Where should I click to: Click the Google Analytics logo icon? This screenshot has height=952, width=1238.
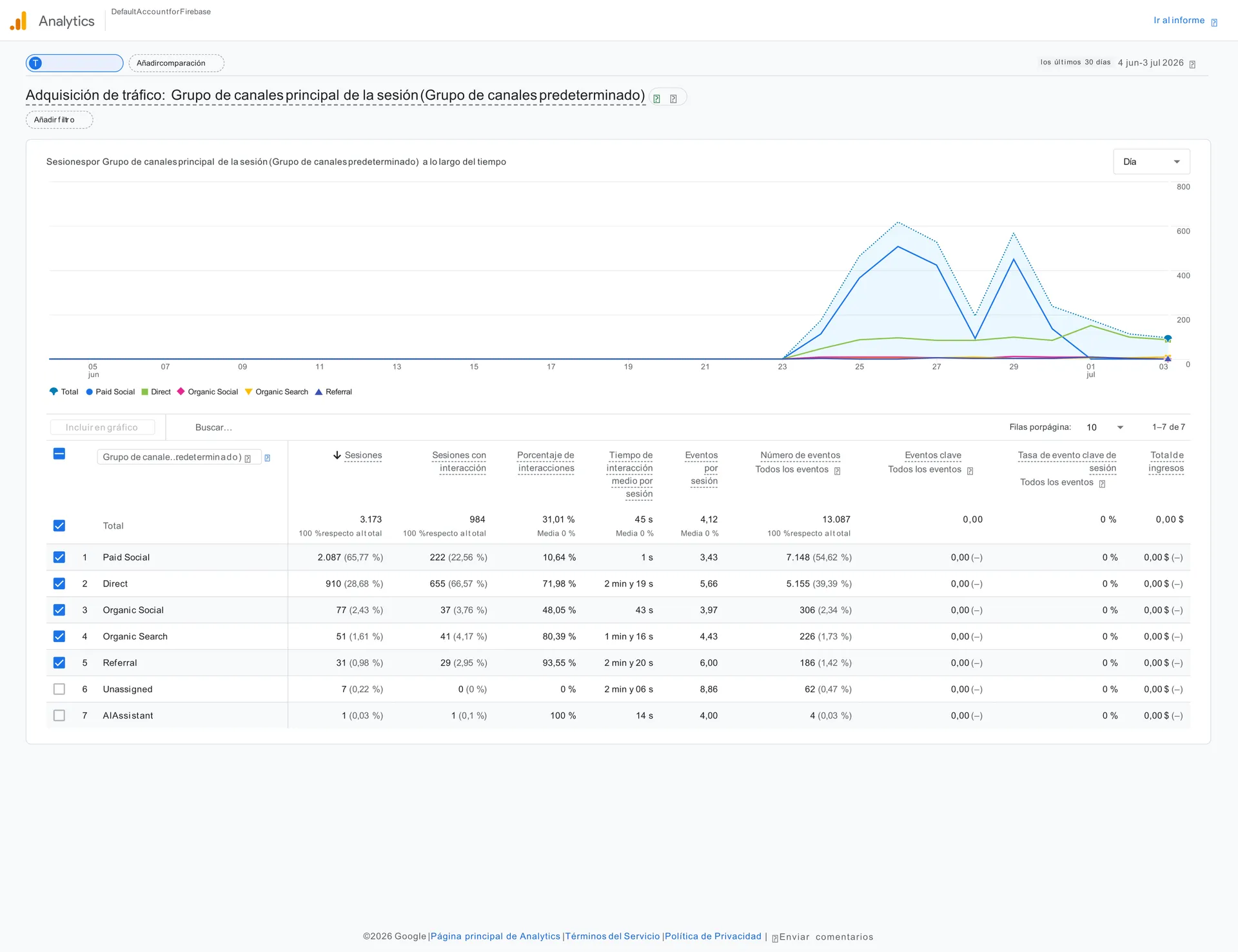[x=19, y=21]
